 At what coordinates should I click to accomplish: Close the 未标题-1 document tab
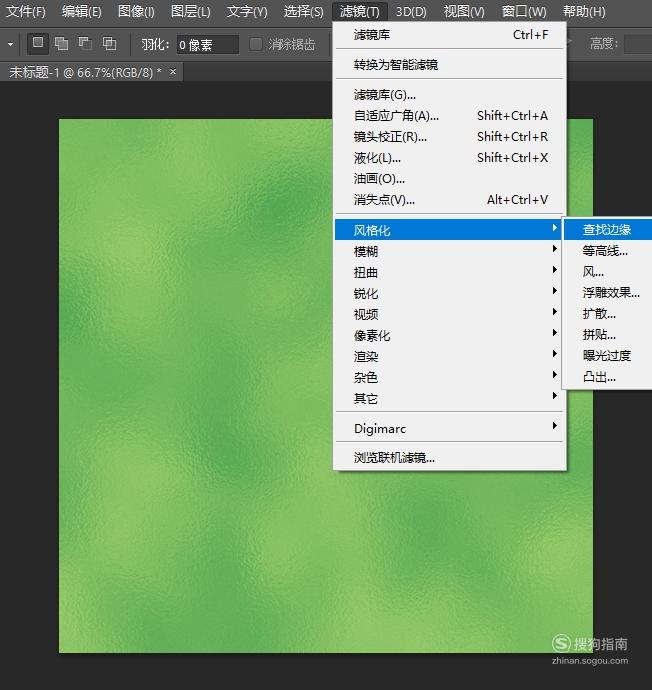(x=173, y=71)
